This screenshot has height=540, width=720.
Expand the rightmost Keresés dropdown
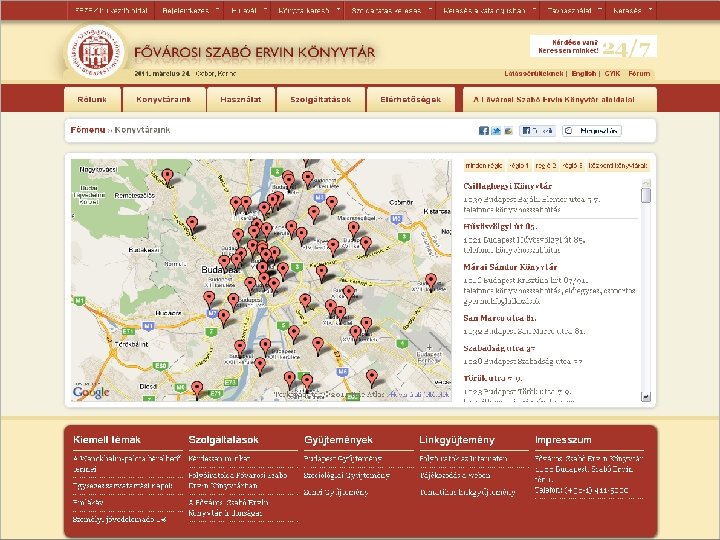[631, 10]
